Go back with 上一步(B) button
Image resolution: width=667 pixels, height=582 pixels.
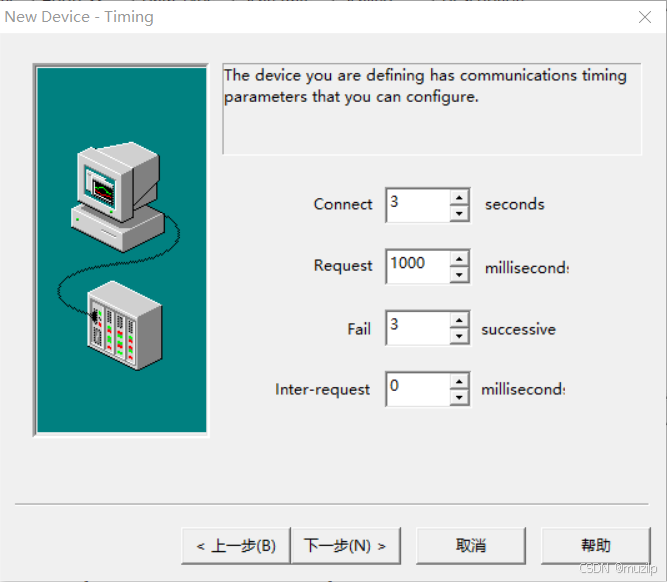(x=236, y=546)
